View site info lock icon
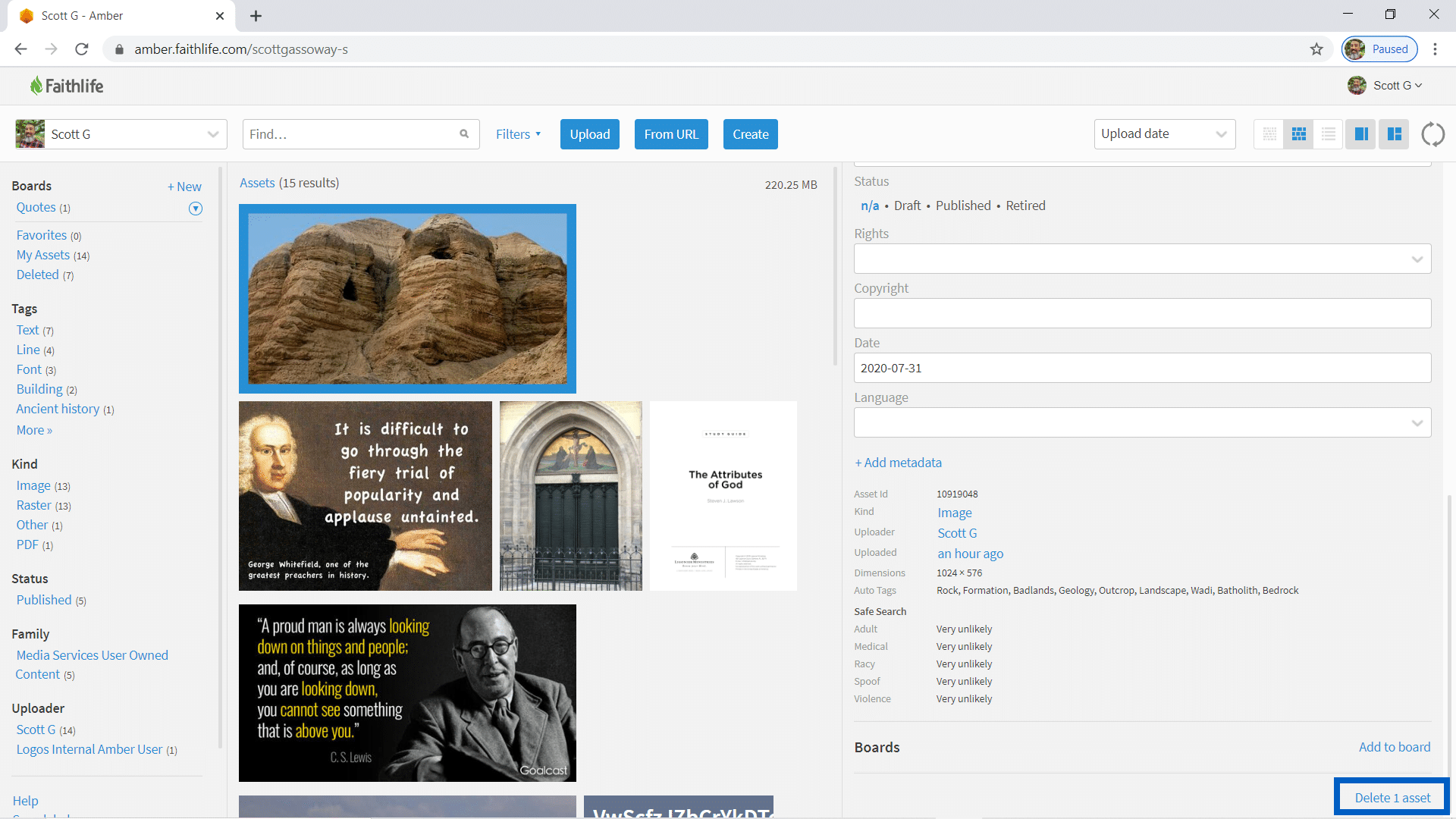 (118, 49)
